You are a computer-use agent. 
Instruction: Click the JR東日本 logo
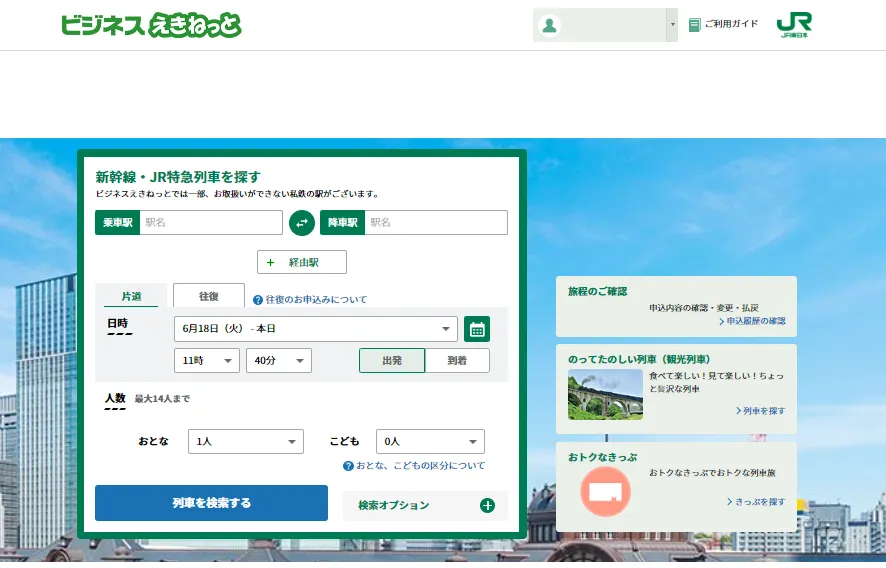794,25
